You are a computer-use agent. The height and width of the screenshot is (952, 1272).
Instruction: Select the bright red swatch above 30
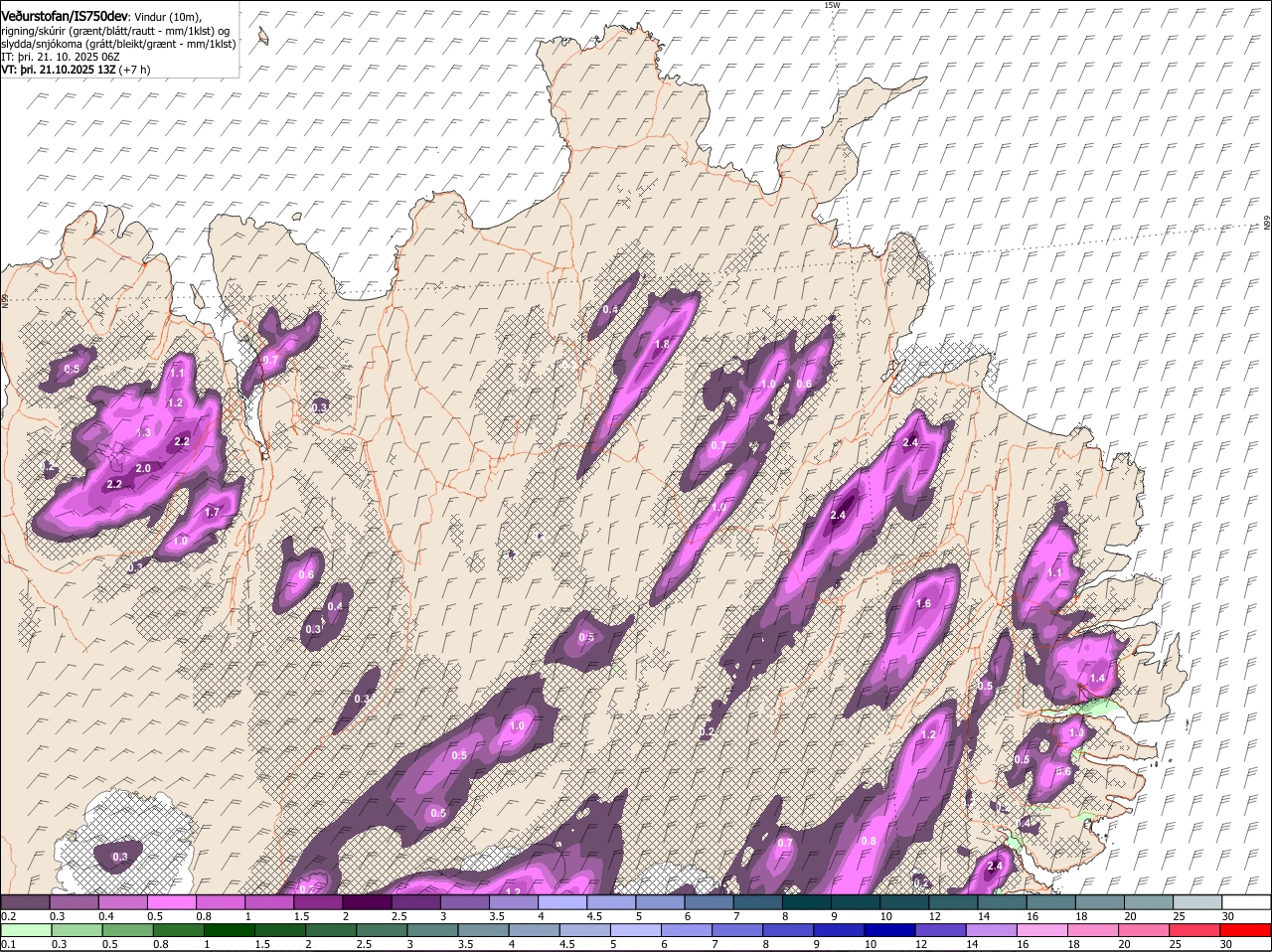pos(1246,931)
